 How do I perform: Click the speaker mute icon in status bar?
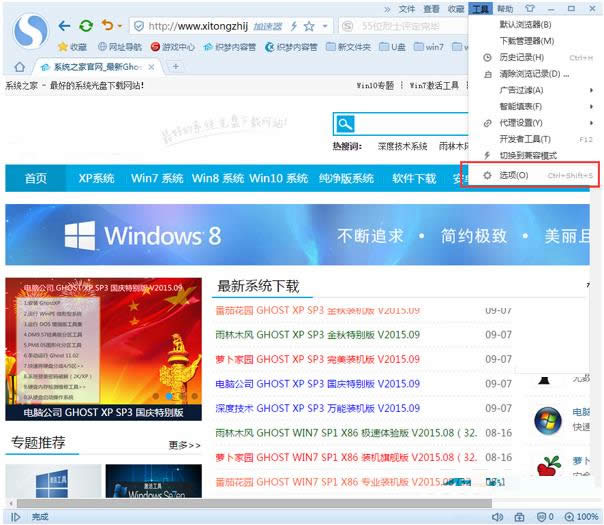coord(497,517)
